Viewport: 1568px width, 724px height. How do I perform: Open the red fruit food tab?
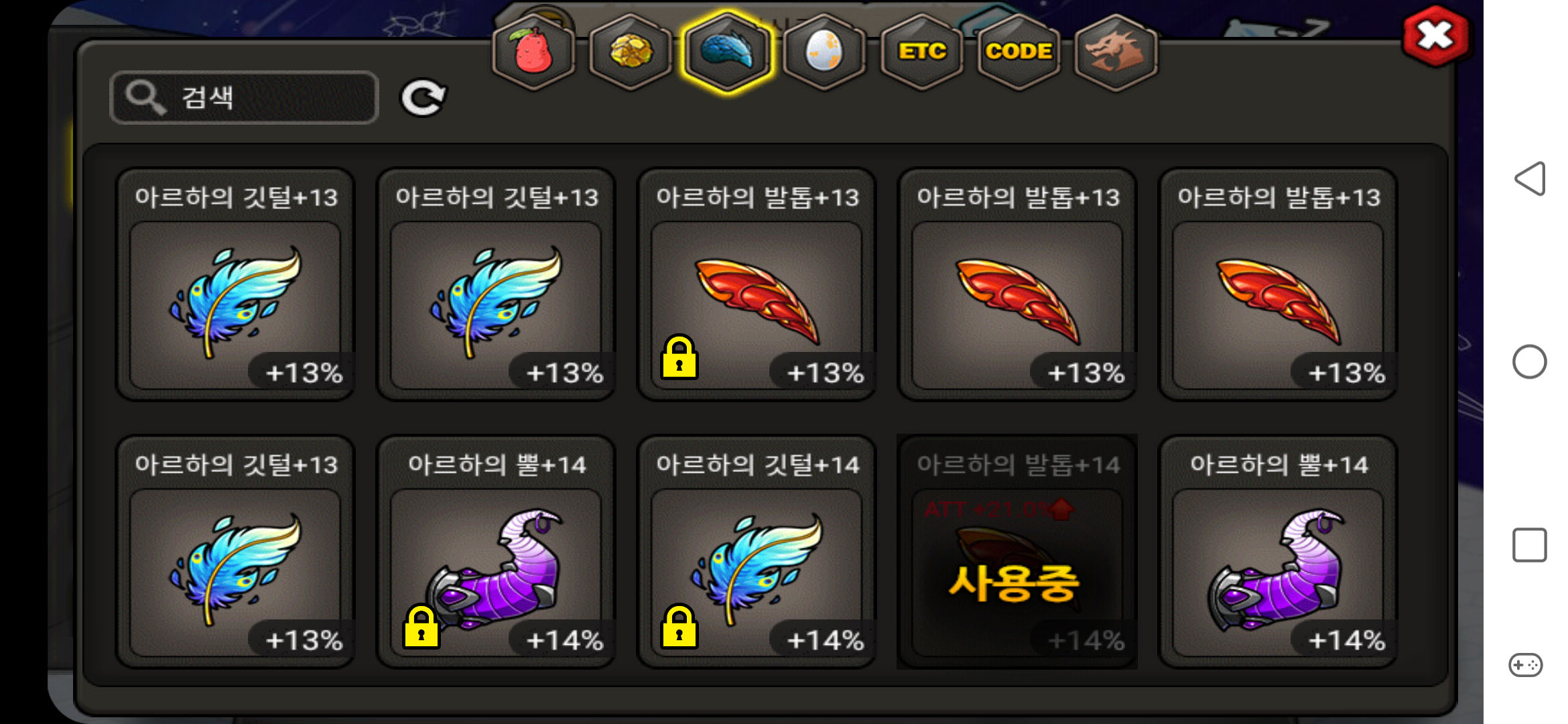[x=533, y=52]
